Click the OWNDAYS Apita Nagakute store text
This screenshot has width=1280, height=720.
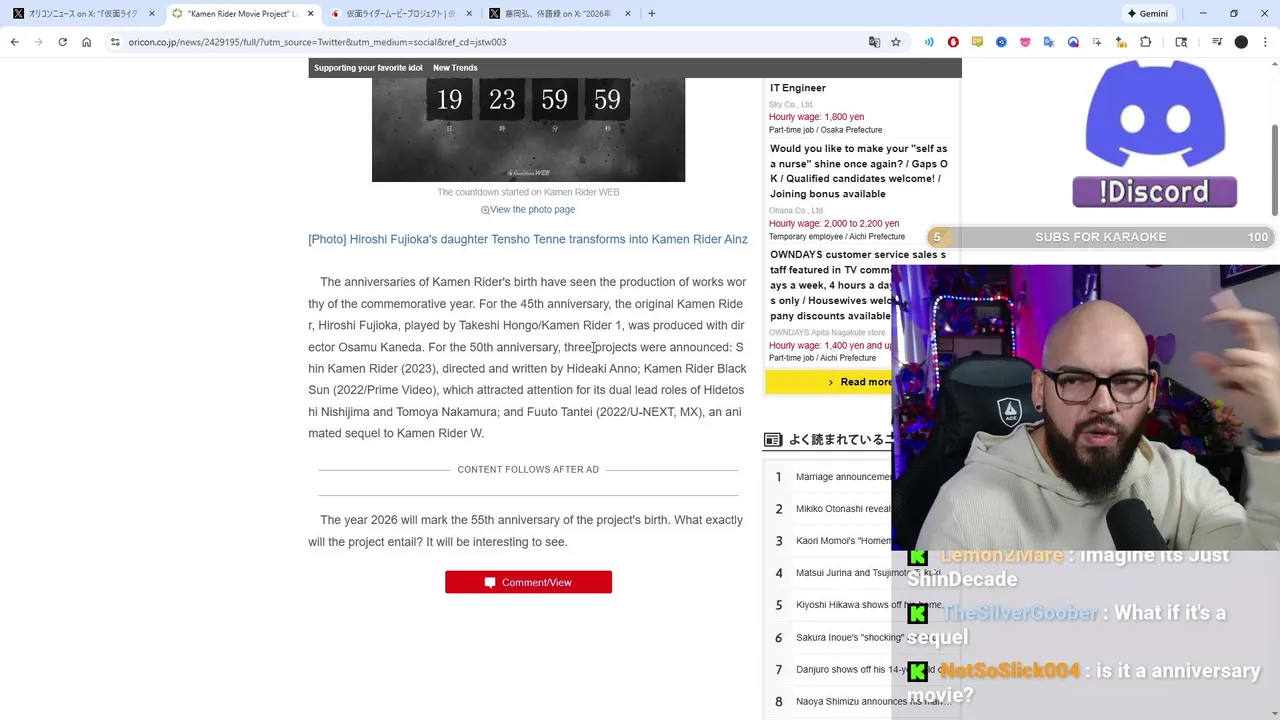click(827, 333)
